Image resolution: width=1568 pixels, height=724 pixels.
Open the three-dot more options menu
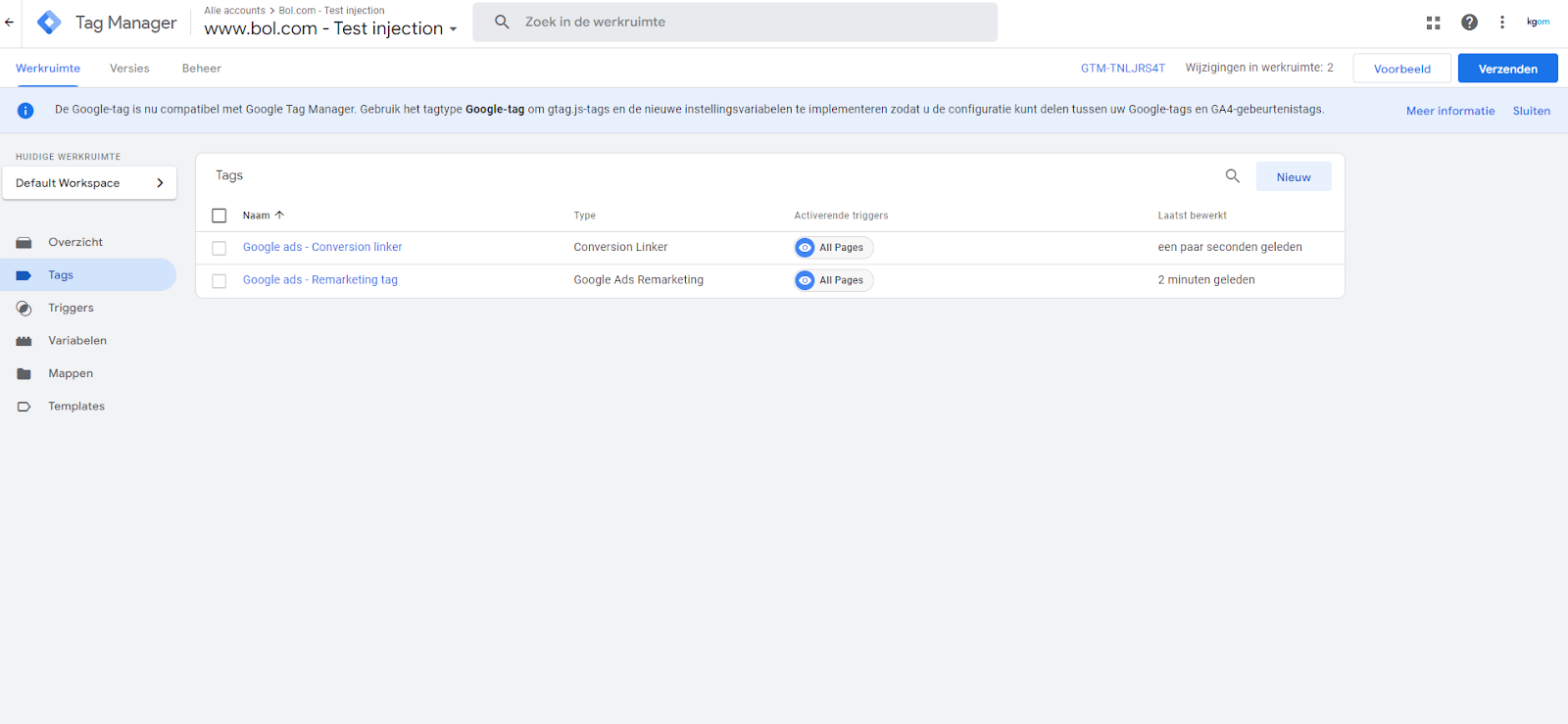[1501, 22]
